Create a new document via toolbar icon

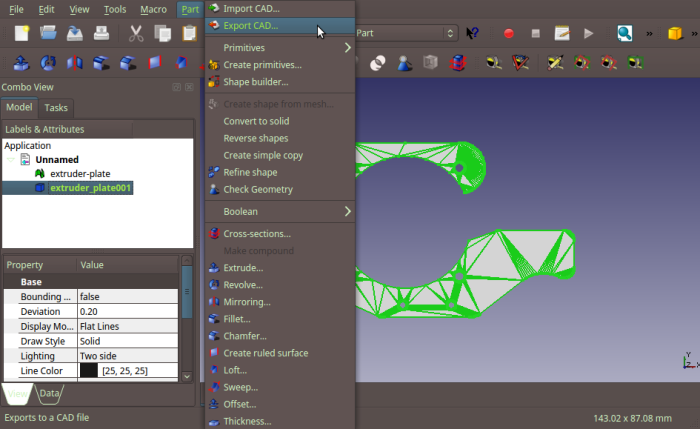coord(21,33)
